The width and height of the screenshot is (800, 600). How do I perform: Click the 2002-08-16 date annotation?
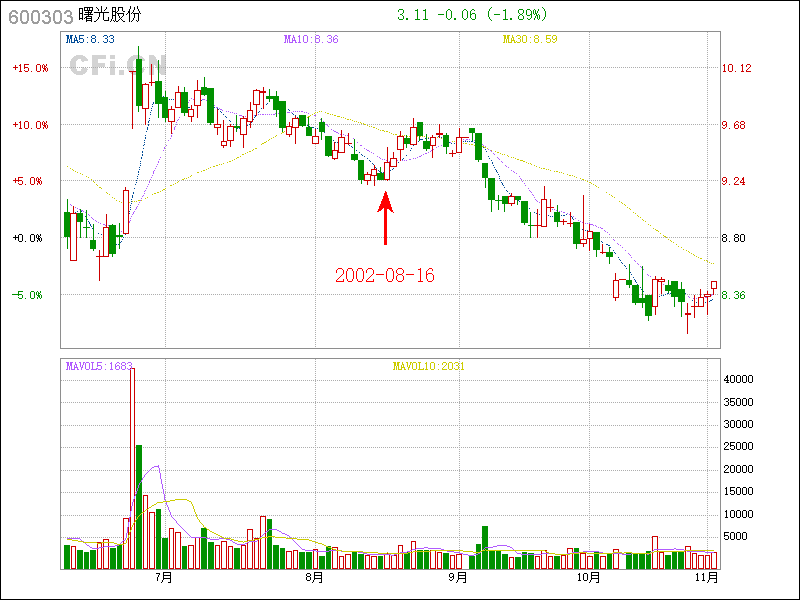385,275
